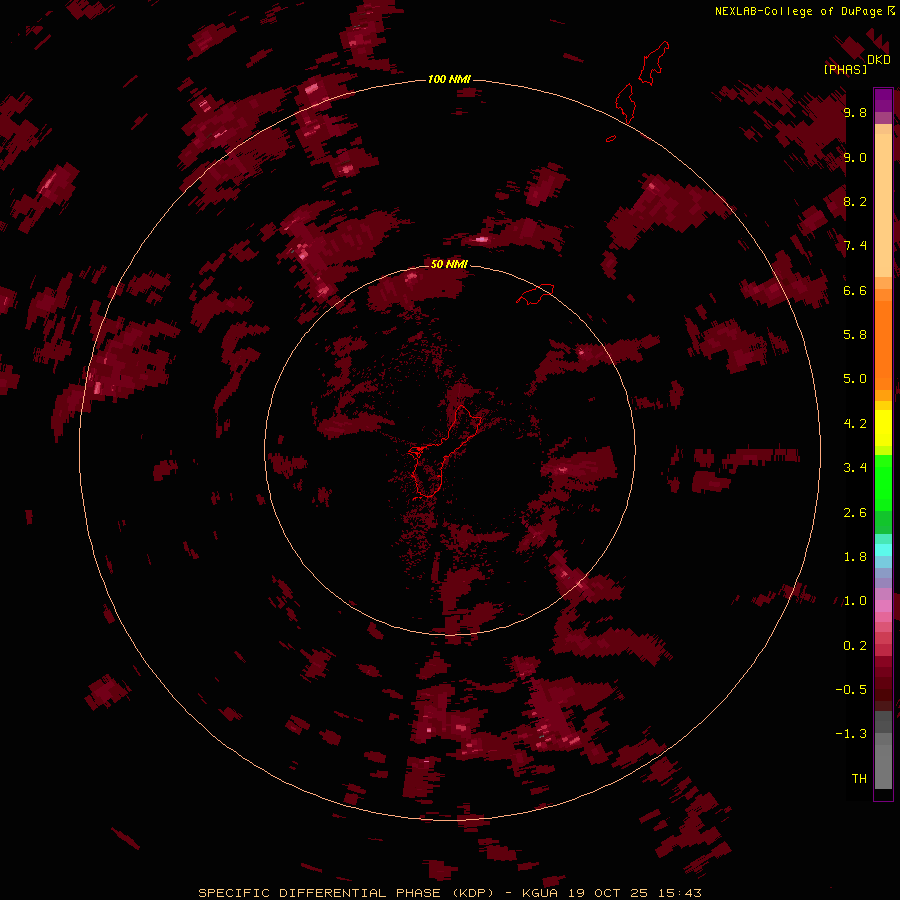The image size is (900, 900).
Task: Click the purple top segment of the color bar
Action: tap(883, 100)
